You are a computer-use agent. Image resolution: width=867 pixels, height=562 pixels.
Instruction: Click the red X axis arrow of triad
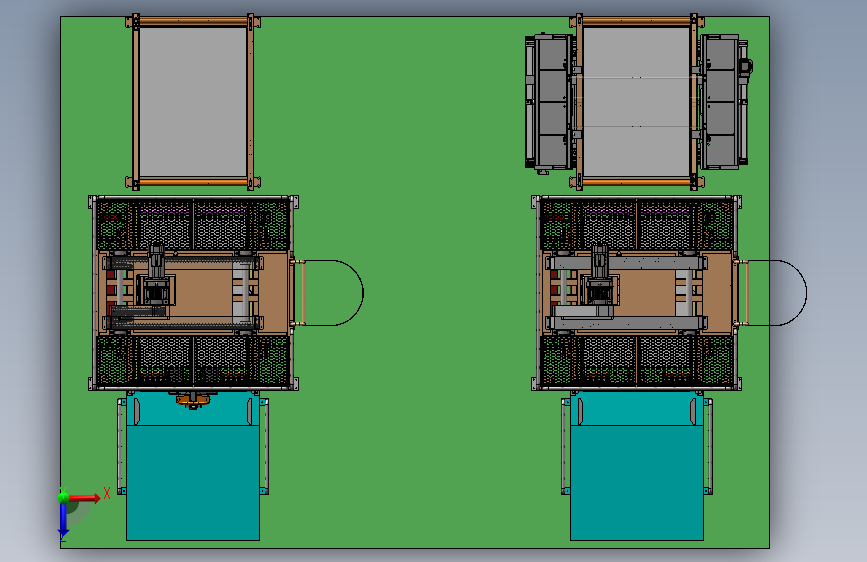(x=83, y=498)
